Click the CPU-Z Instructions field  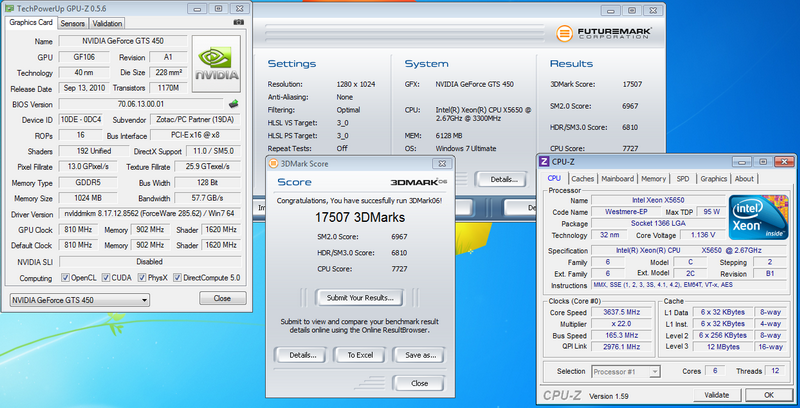[x=689, y=285]
